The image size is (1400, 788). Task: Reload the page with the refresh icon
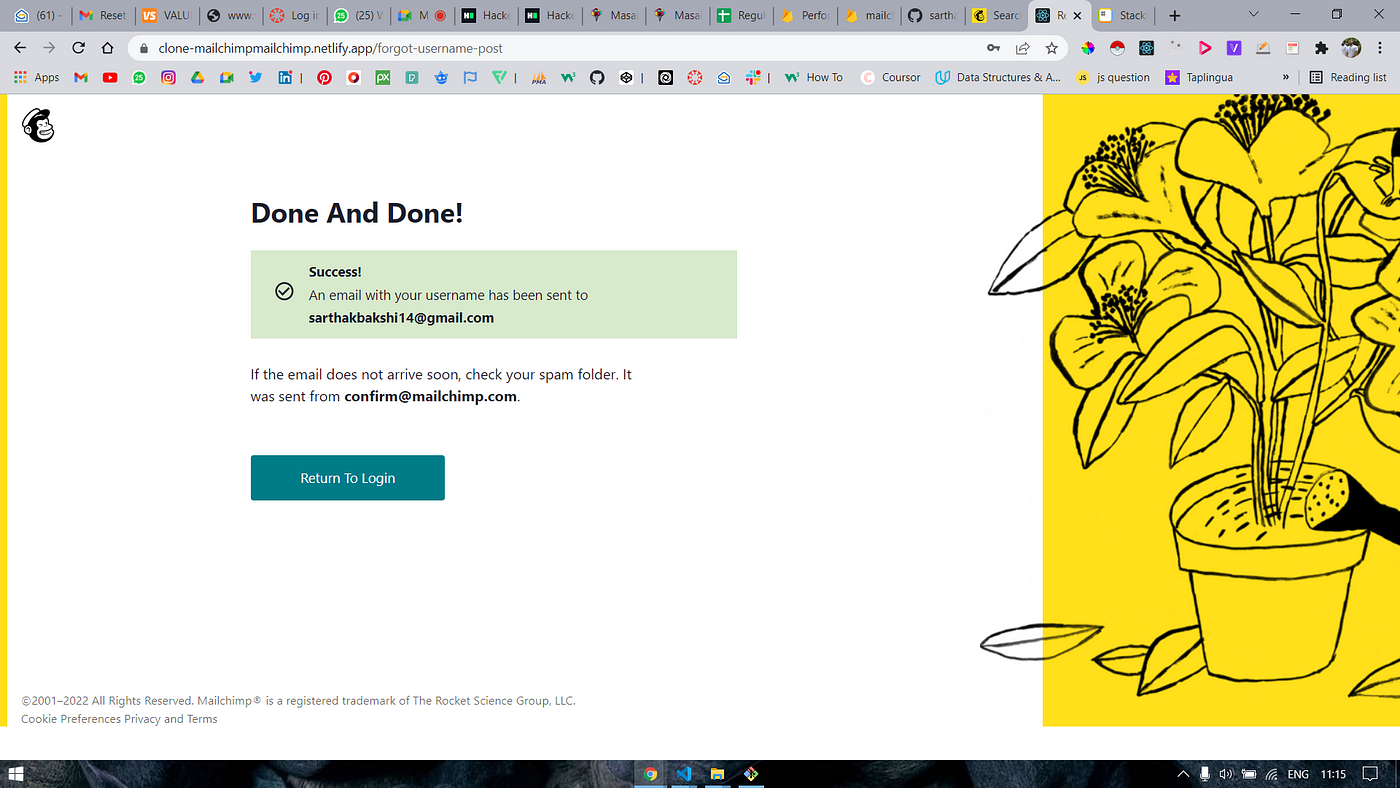click(x=79, y=48)
